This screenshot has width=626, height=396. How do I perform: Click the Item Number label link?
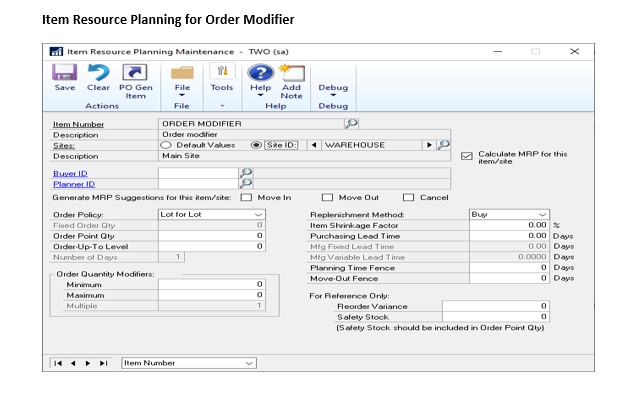point(78,125)
